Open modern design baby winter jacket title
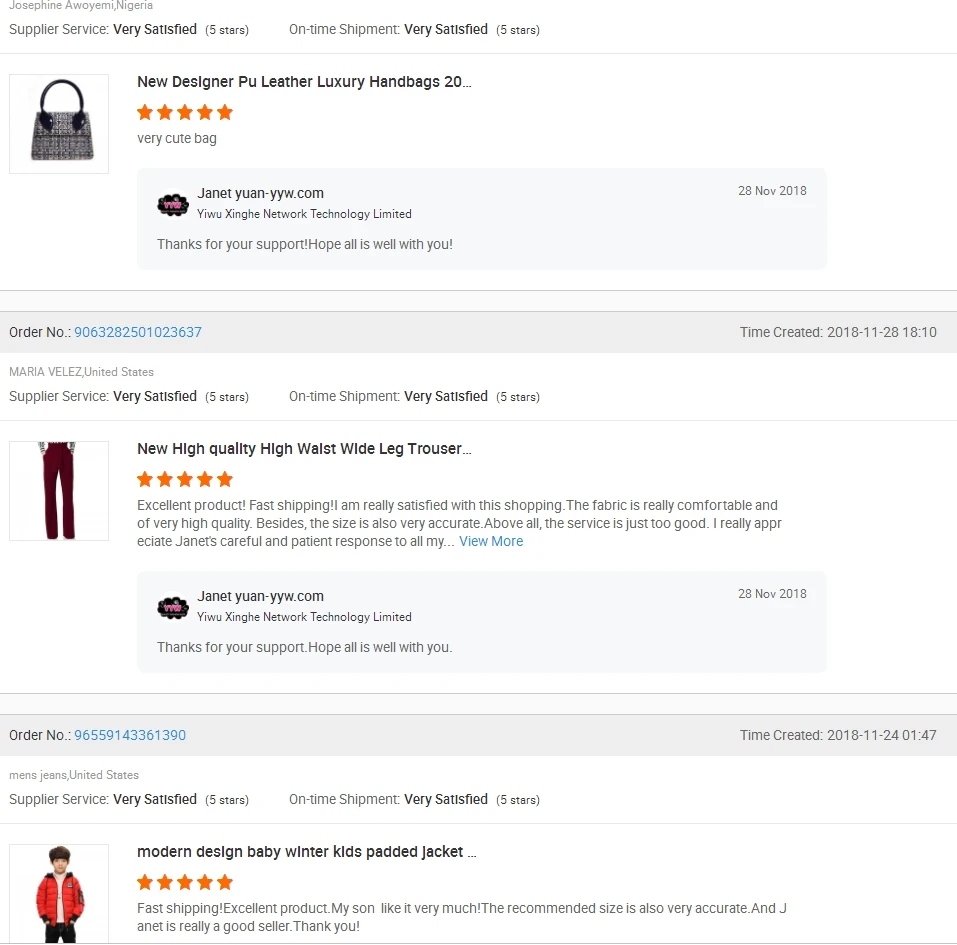Image resolution: width=957 pixels, height=945 pixels. (306, 852)
